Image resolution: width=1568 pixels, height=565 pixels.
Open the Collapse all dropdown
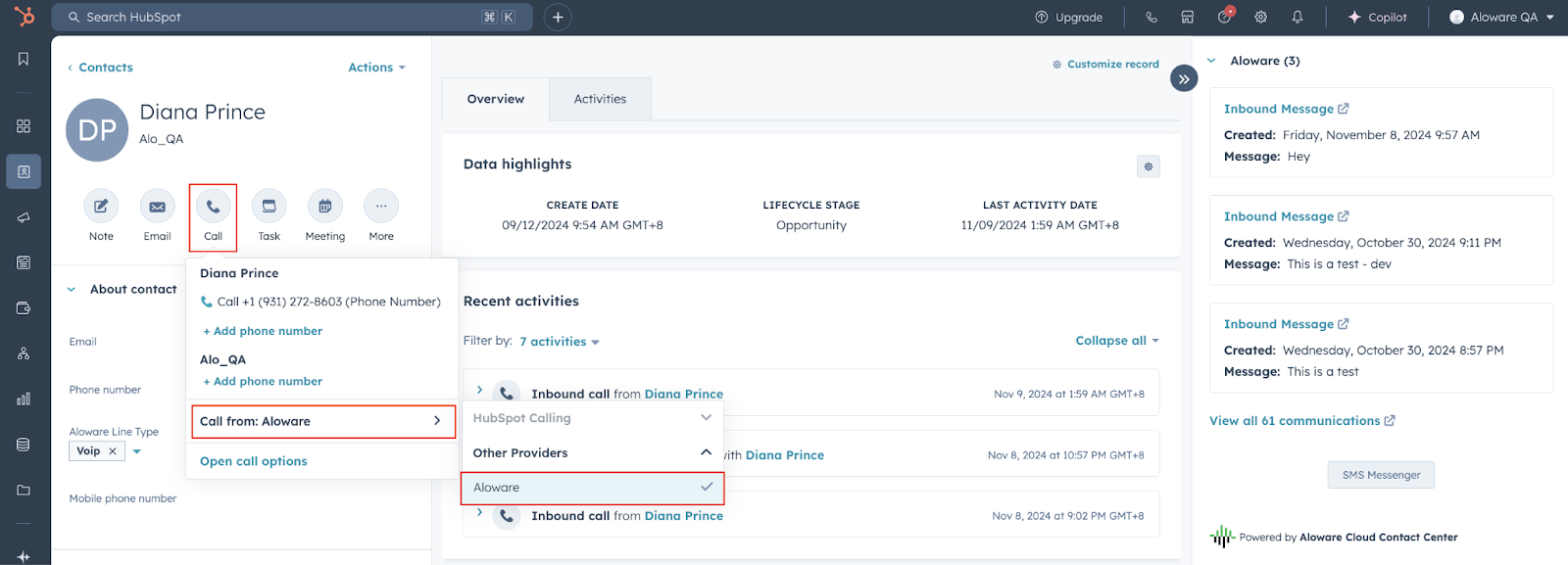coord(1117,341)
